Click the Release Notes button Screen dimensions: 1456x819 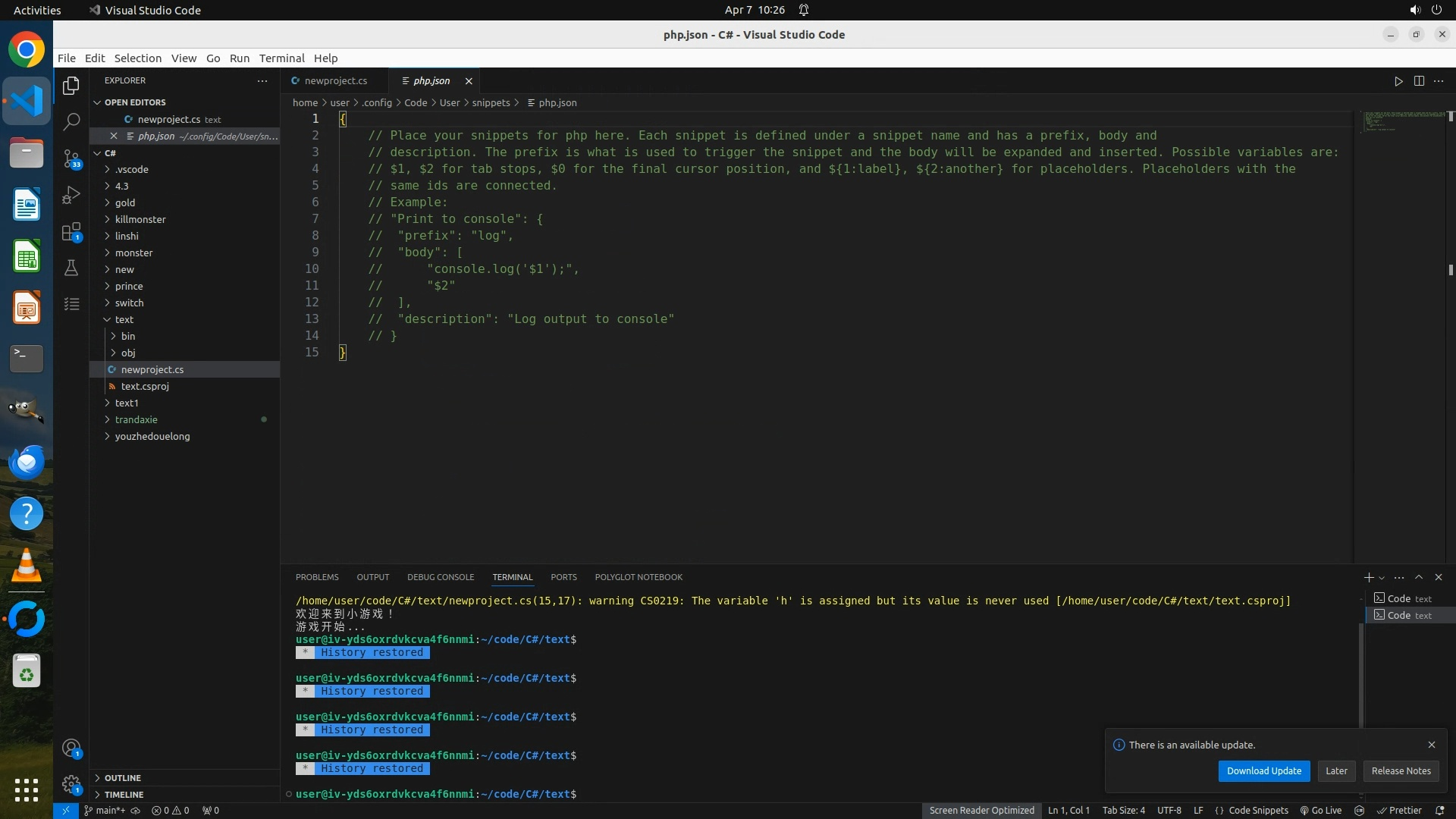click(x=1401, y=770)
